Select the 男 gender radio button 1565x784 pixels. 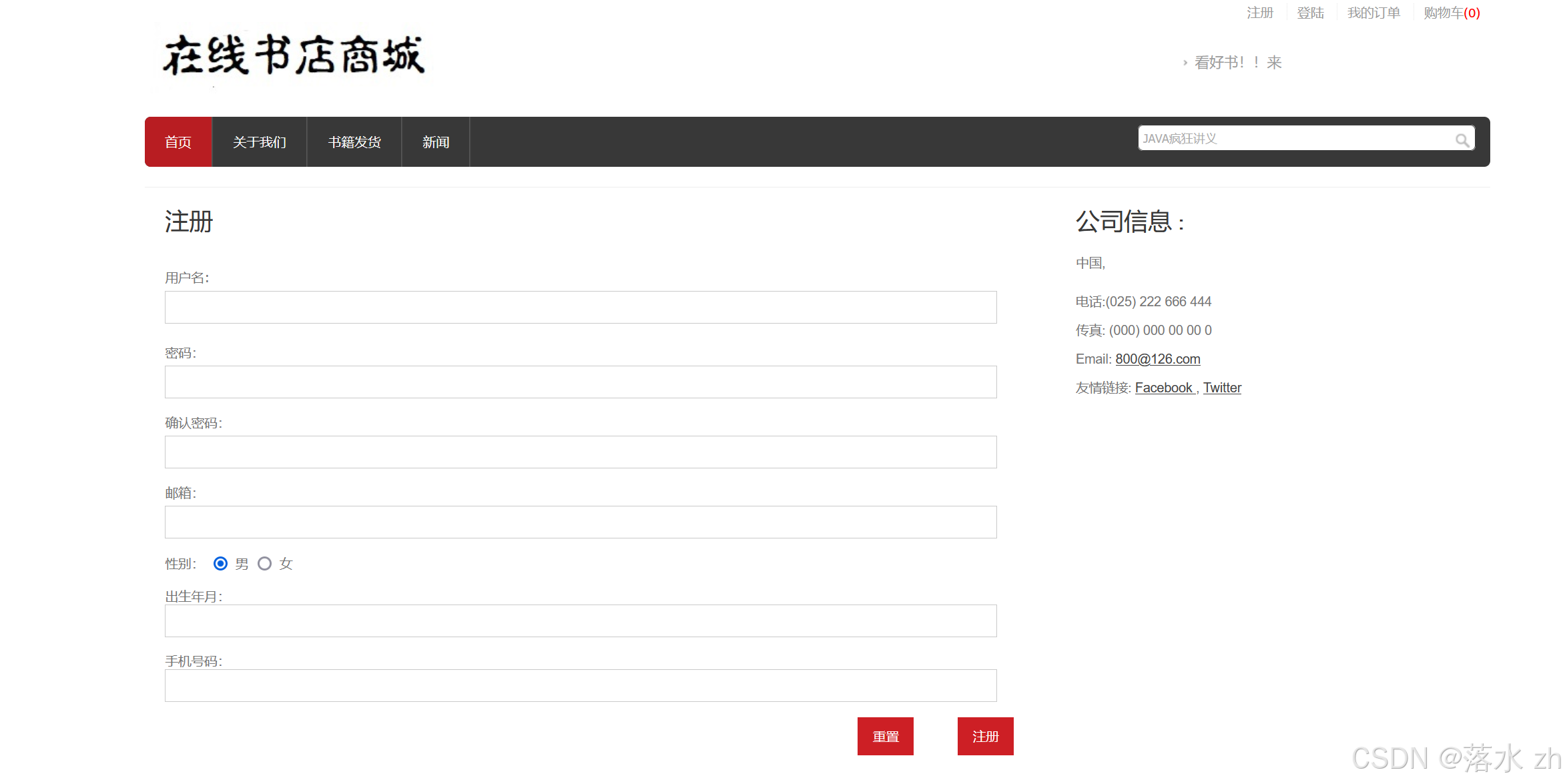point(220,564)
